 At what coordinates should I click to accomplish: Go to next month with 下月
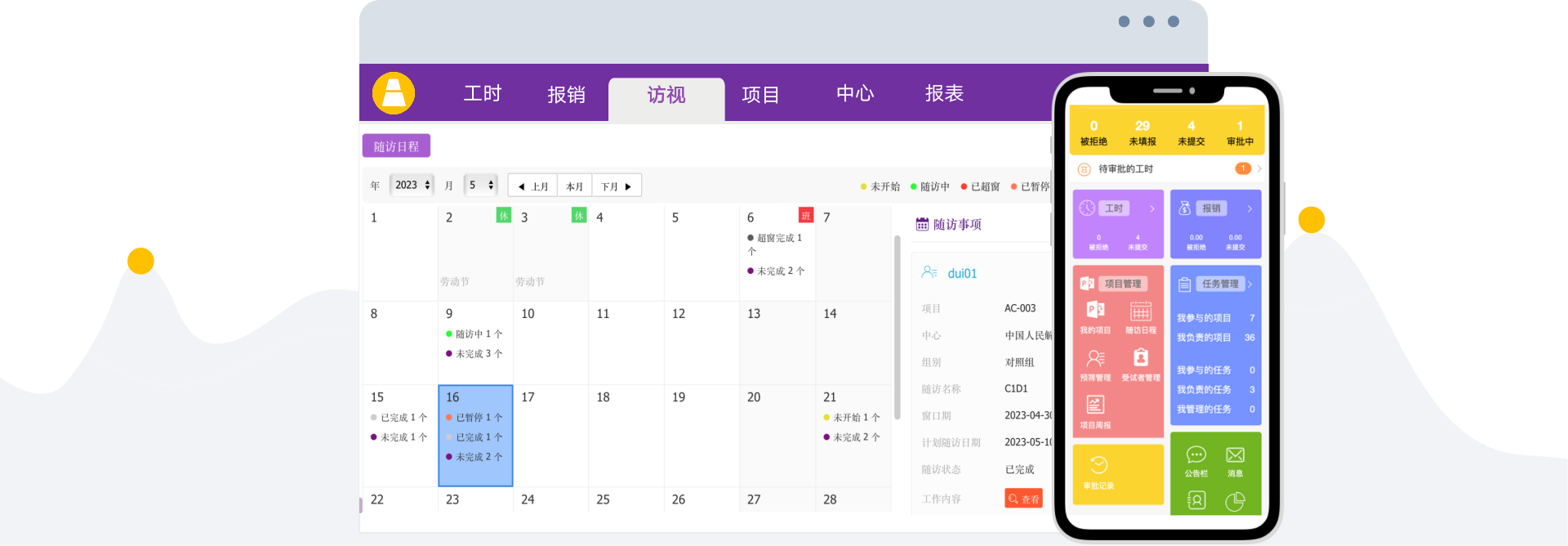click(x=617, y=186)
